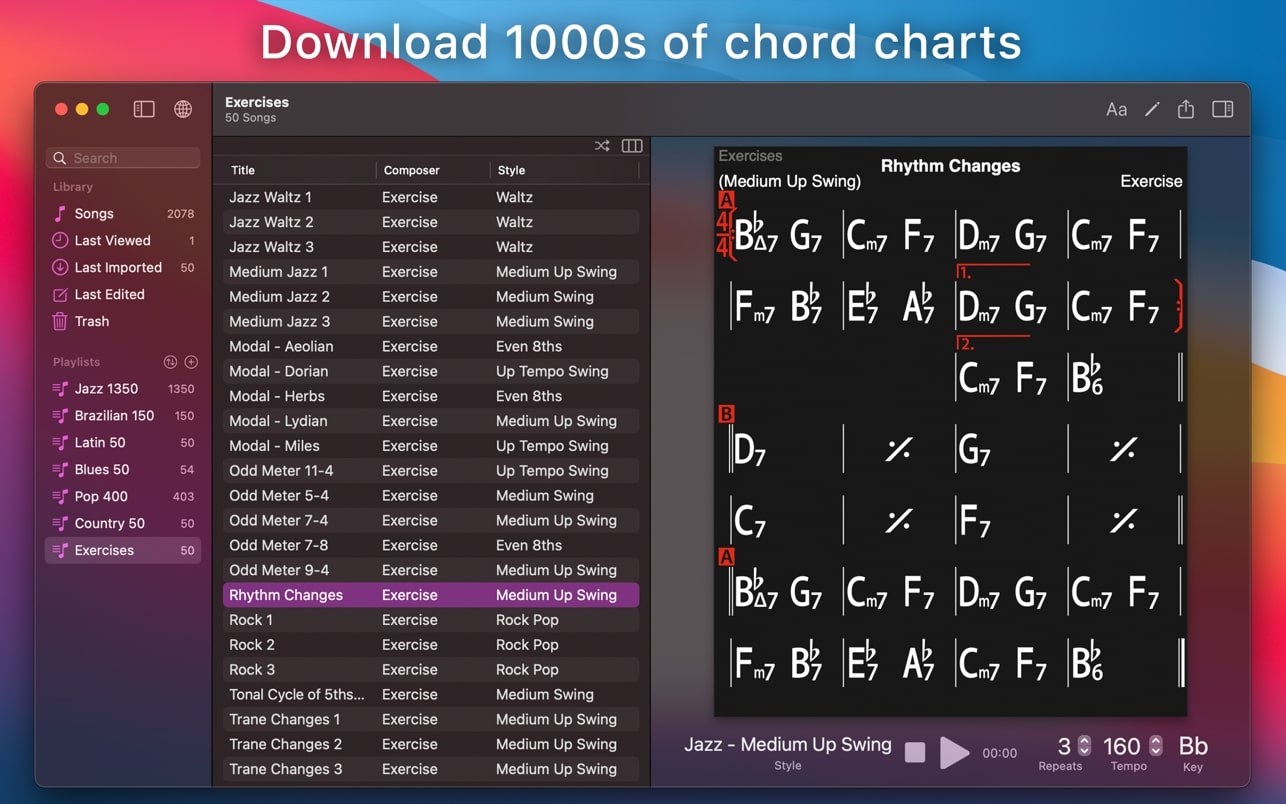Create a new playlist with the plus icon
Viewport: 1286px width, 804px height.
[190, 362]
